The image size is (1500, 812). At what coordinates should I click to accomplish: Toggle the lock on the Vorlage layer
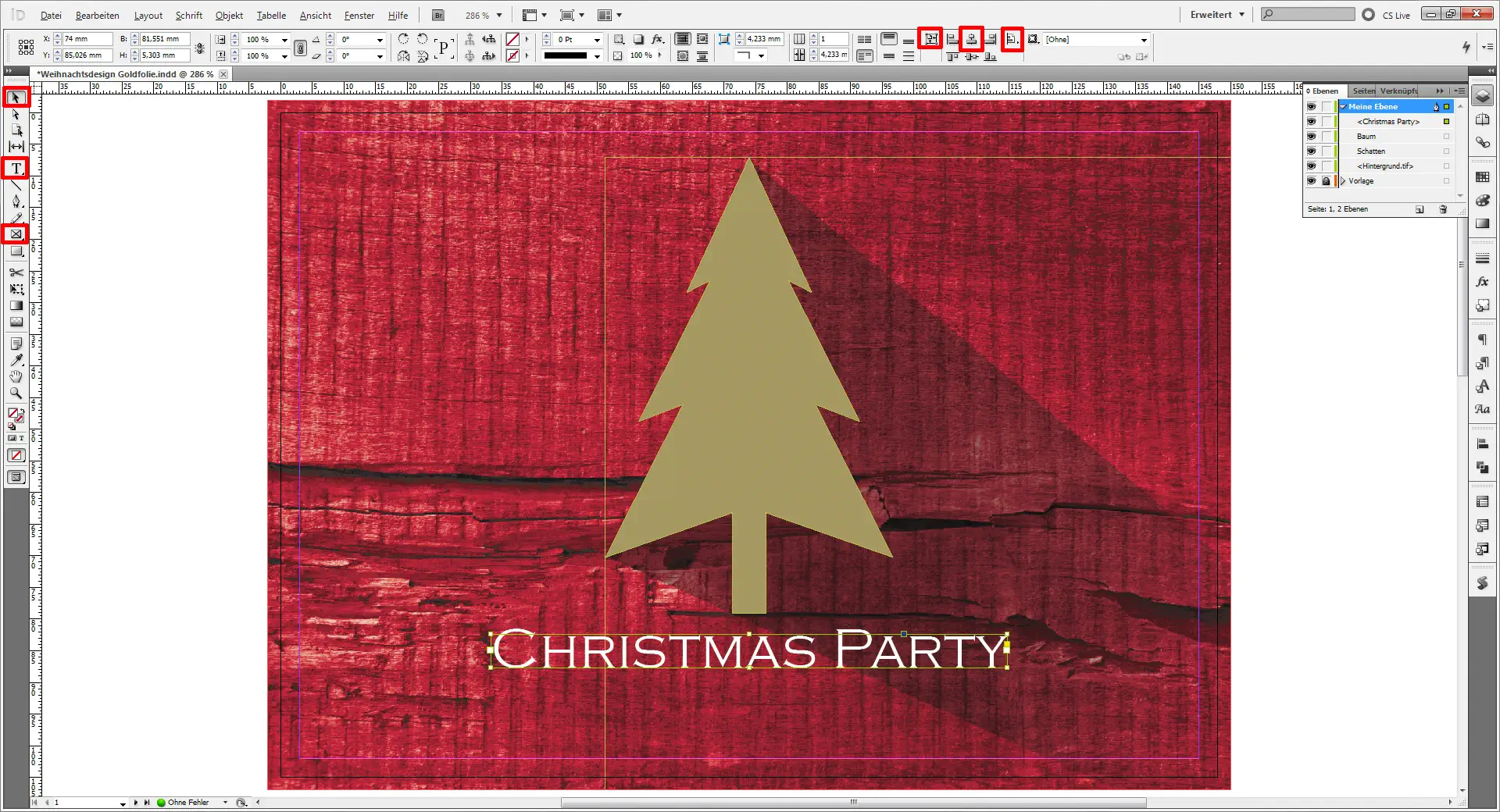1326,180
